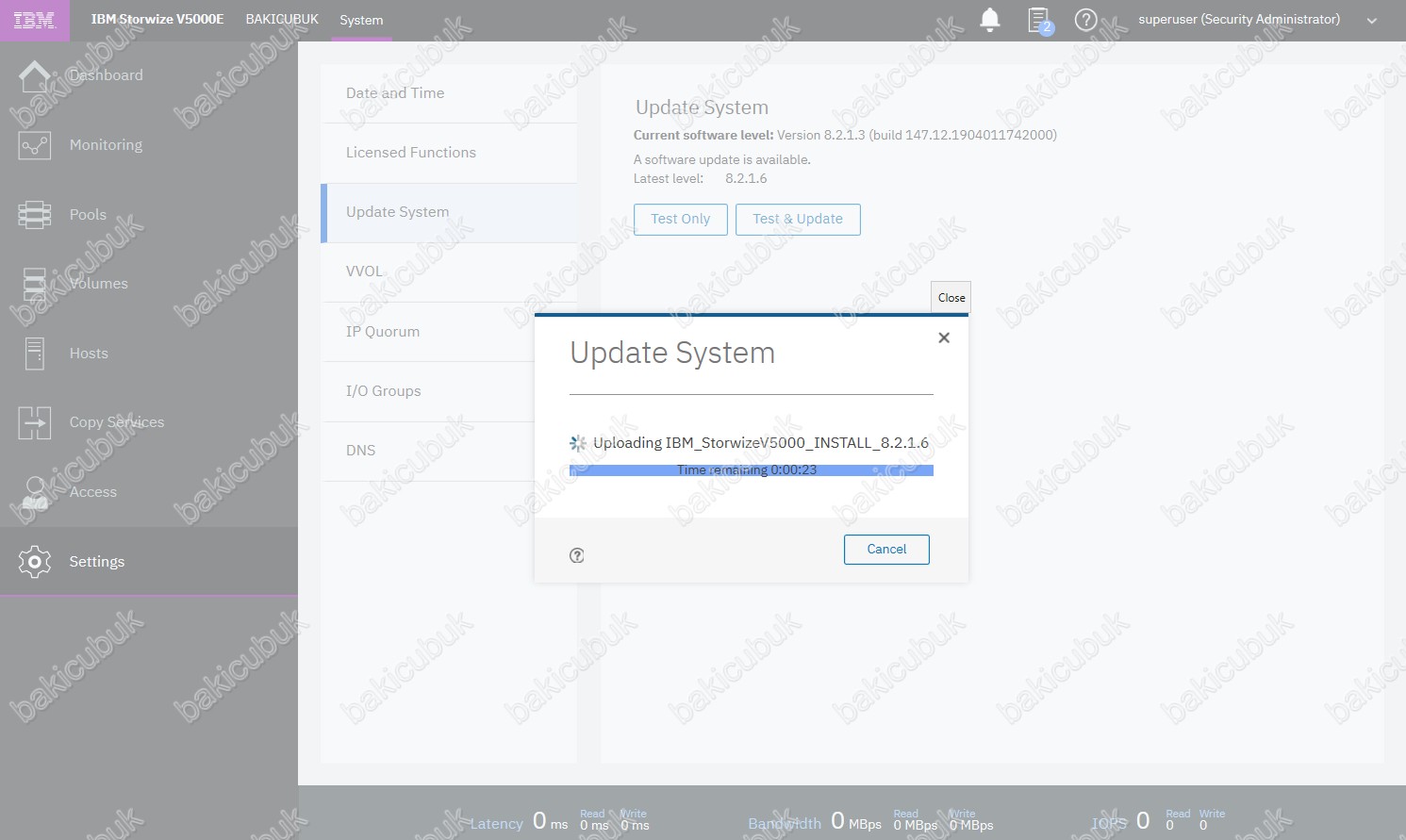Click the upload progress bar

click(x=752, y=470)
